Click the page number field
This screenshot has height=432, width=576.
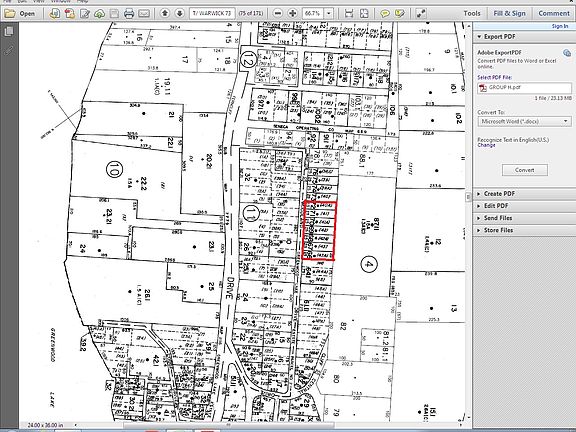tap(212, 13)
